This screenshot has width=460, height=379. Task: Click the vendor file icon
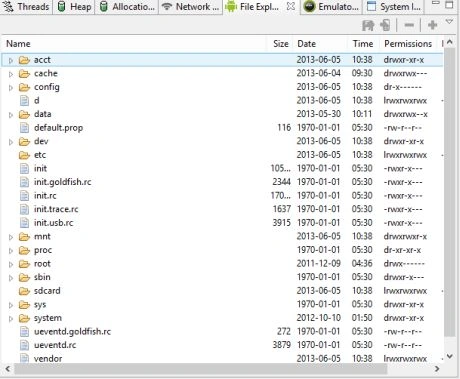coord(24,359)
